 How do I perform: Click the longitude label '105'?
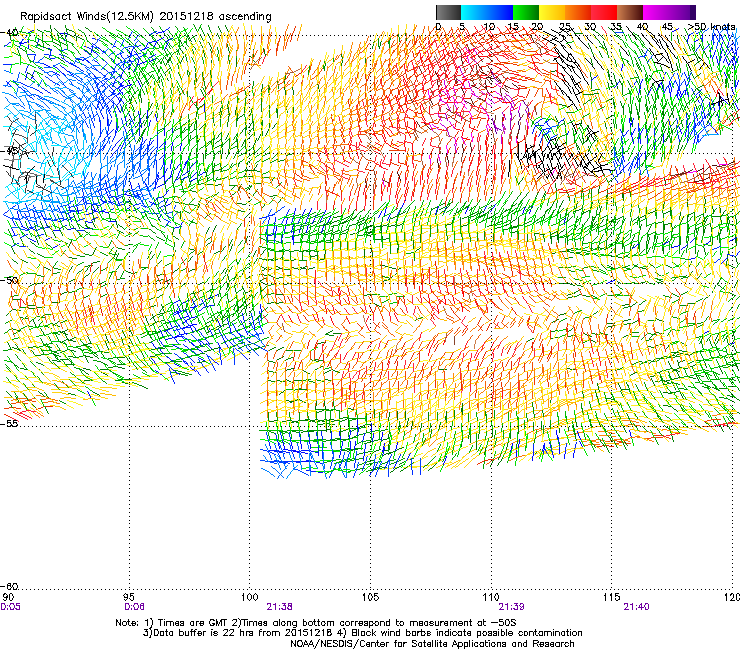pos(370,598)
